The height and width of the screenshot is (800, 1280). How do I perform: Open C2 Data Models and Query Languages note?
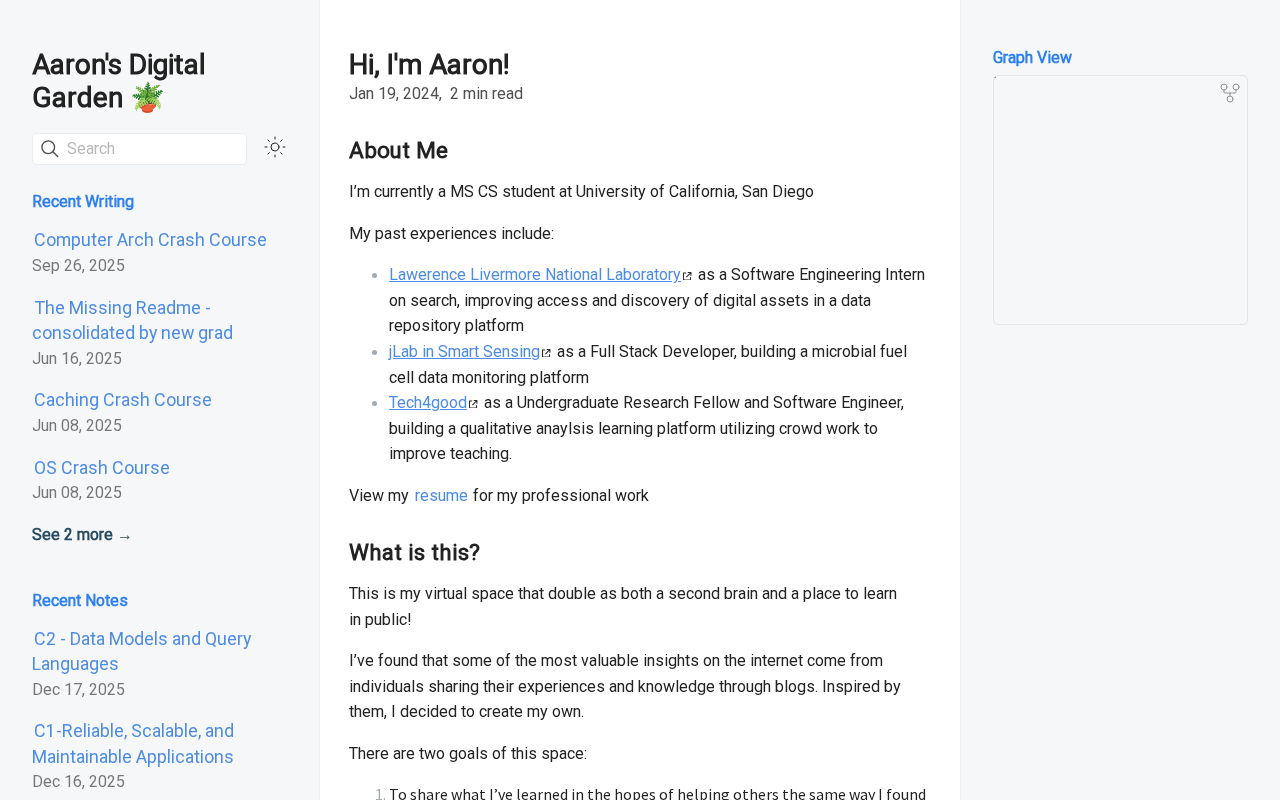142,651
